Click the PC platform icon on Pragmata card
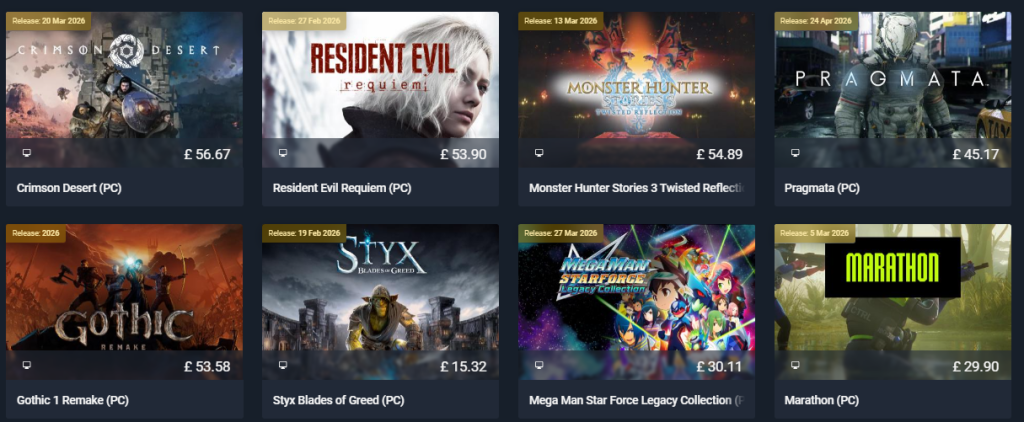This screenshot has width=1024, height=422. (x=795, y=153)
